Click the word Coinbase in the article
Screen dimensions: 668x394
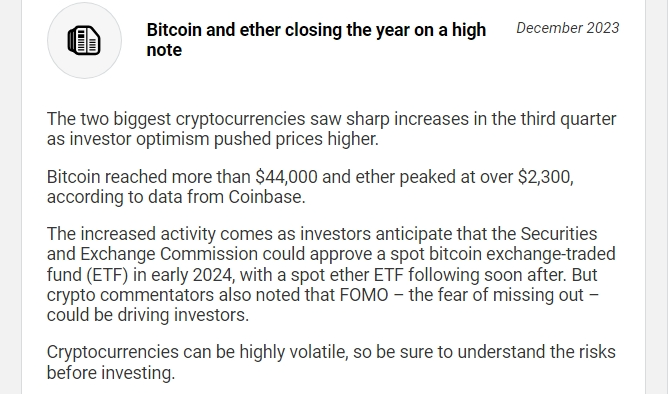[x=267, y=197]
